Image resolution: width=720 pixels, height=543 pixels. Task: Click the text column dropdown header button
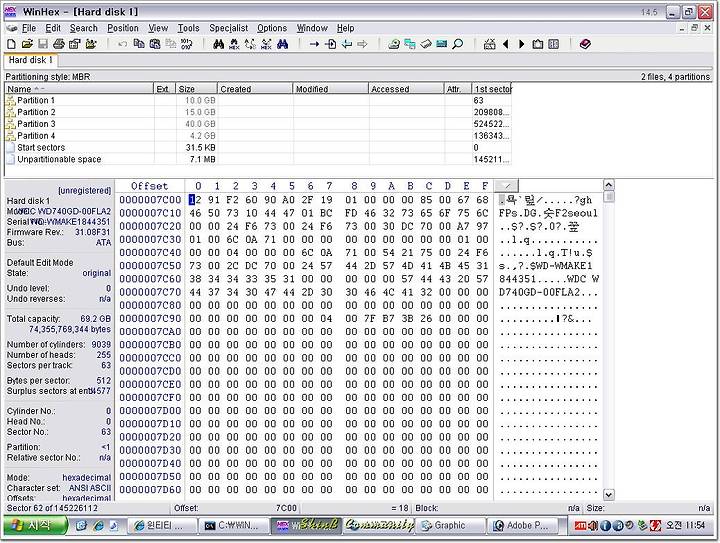click(506, 186)
